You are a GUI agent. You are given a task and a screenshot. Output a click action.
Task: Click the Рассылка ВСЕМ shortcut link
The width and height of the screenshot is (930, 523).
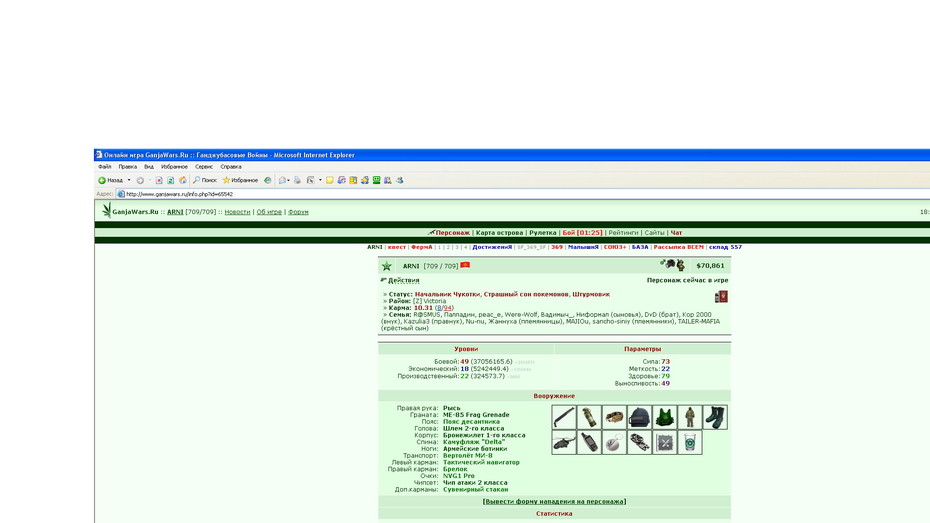pos(679,247)
